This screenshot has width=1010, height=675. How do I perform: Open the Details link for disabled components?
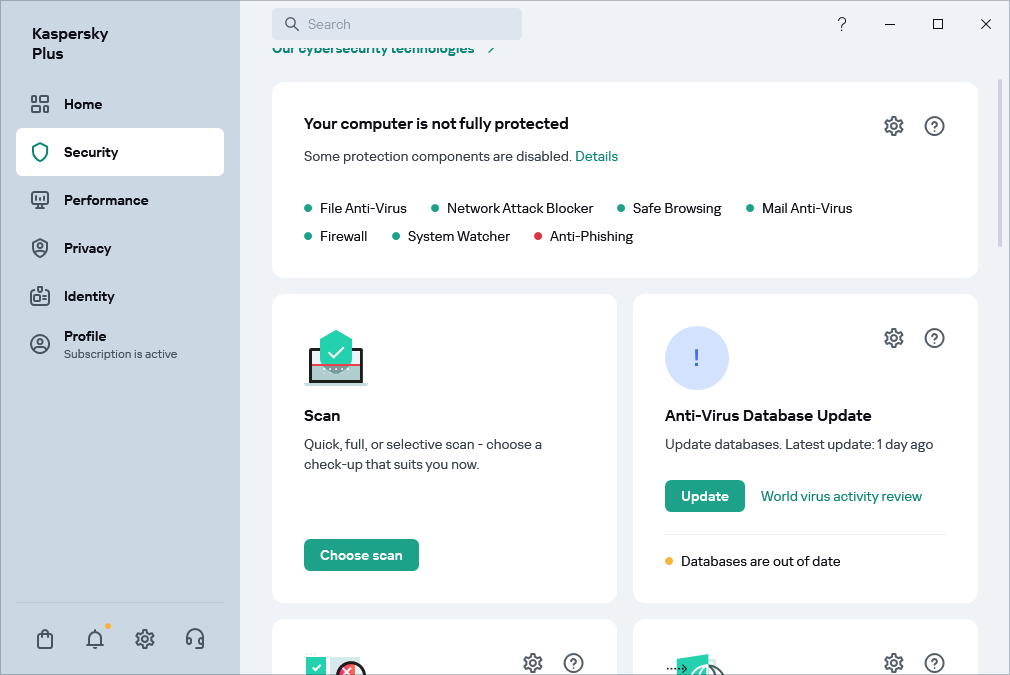[596, 156]
